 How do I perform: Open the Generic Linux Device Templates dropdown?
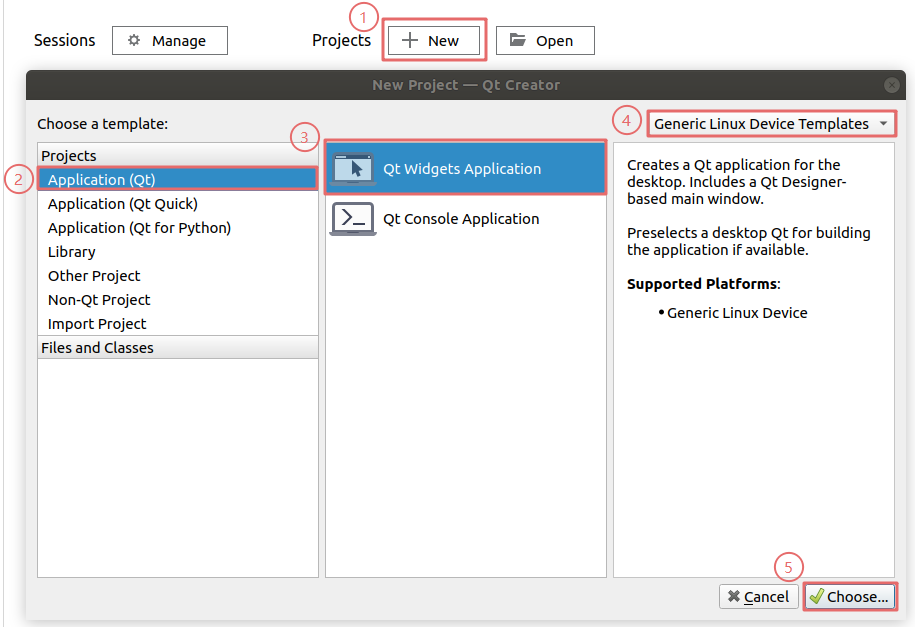771,124
